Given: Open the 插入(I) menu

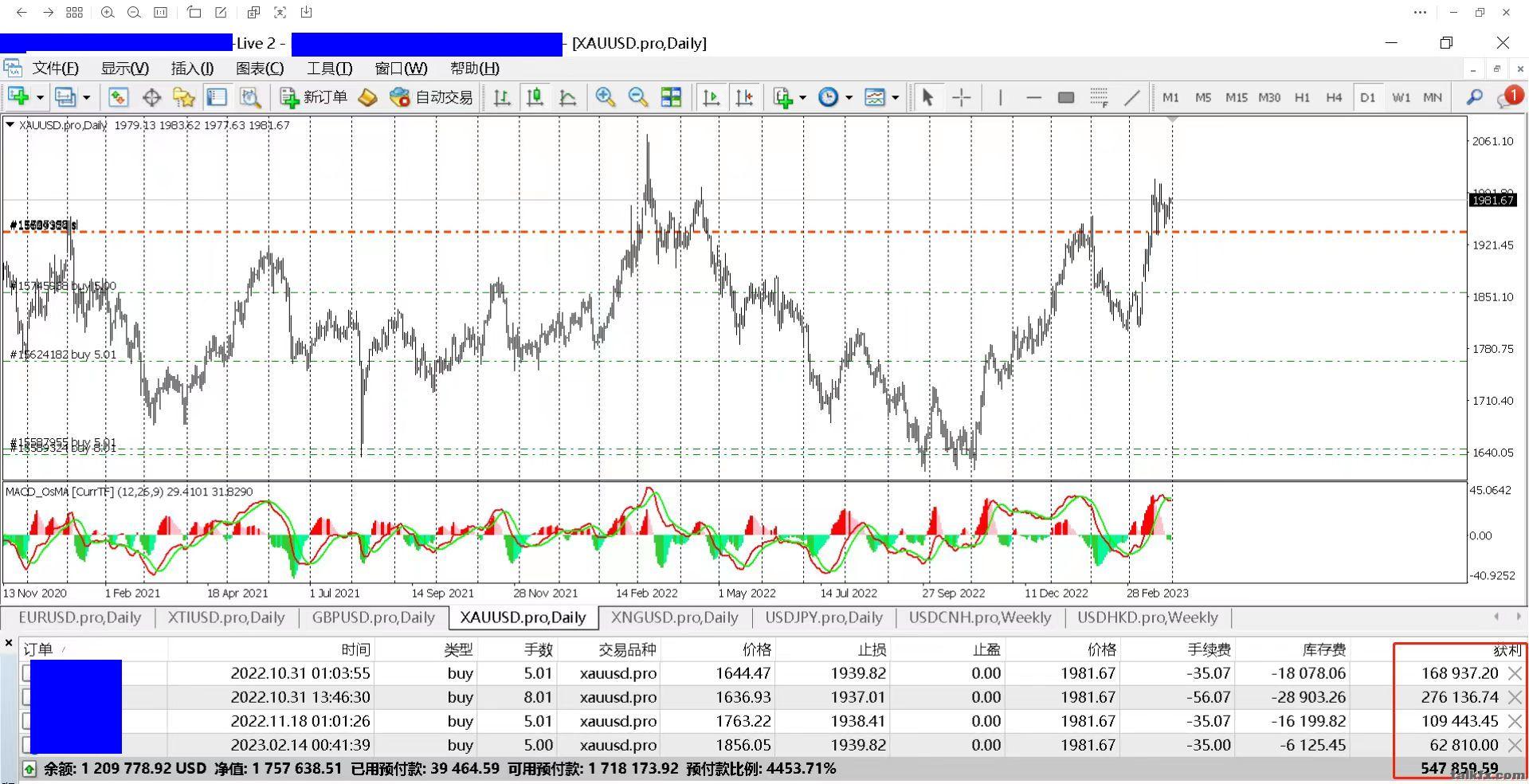Looking at the screenshot, I should coord(192,69).
